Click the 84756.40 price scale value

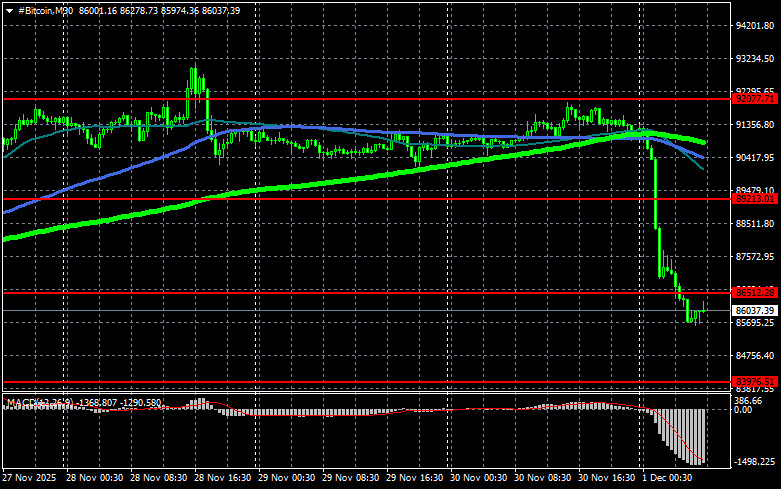pos(755,356)
